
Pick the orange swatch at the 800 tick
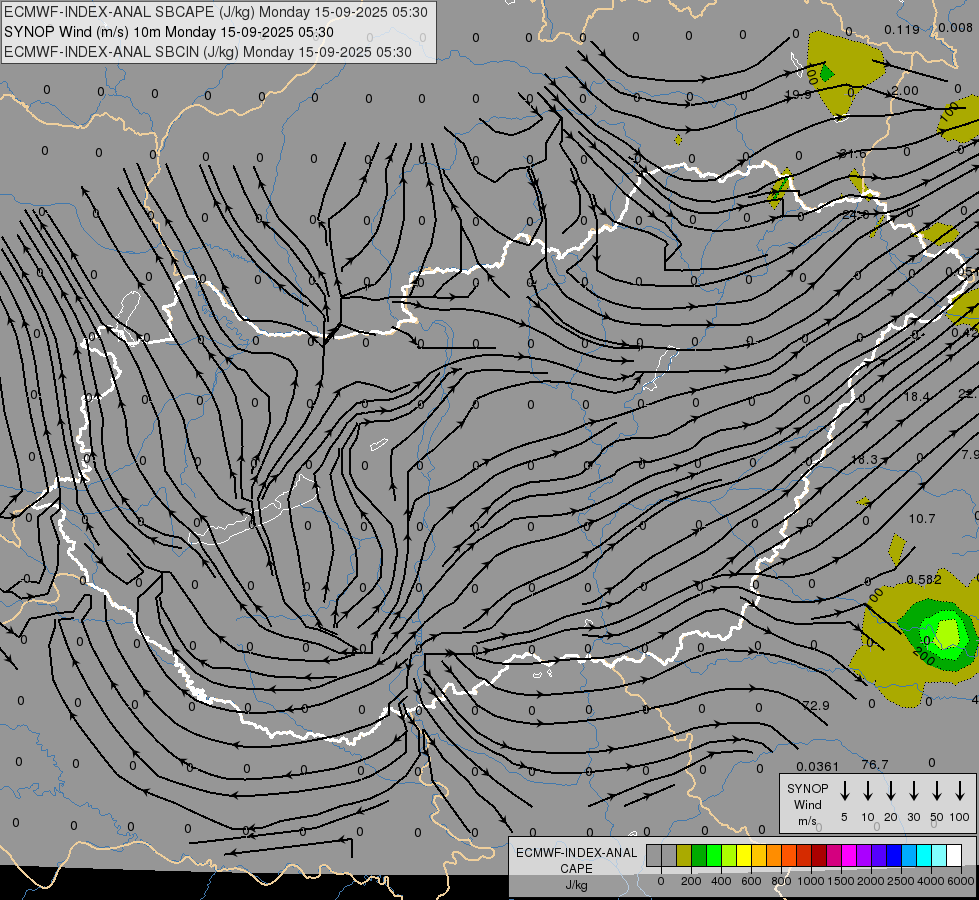point(774,856)
